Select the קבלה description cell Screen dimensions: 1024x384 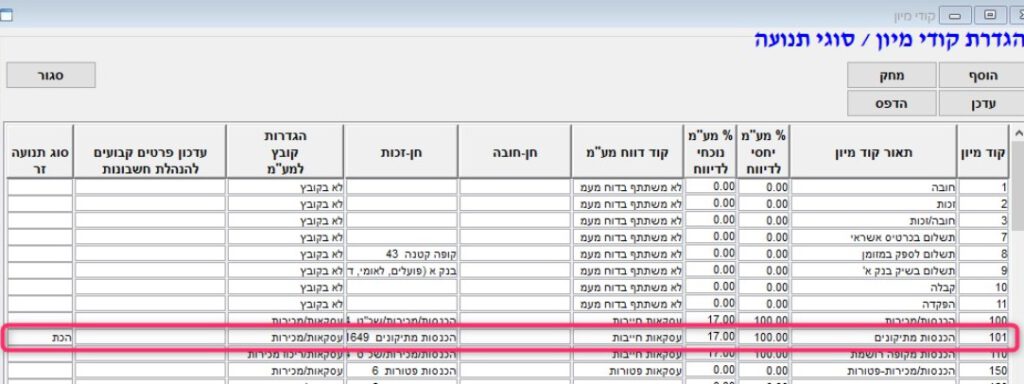tap(873, 287)
